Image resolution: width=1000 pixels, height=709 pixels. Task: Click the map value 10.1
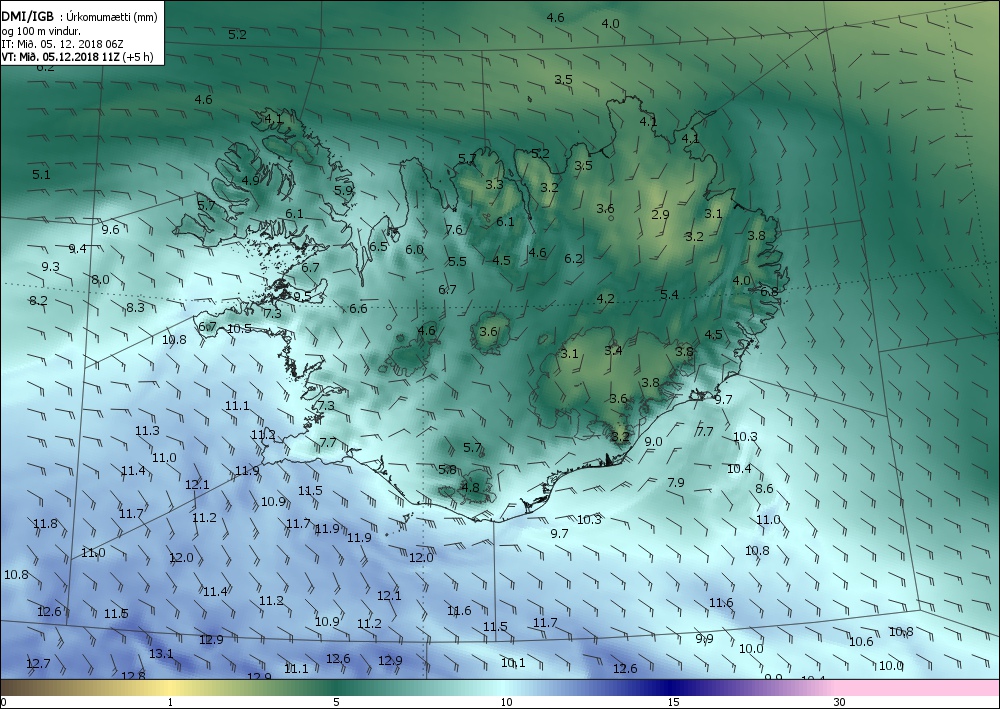point(513,663)
